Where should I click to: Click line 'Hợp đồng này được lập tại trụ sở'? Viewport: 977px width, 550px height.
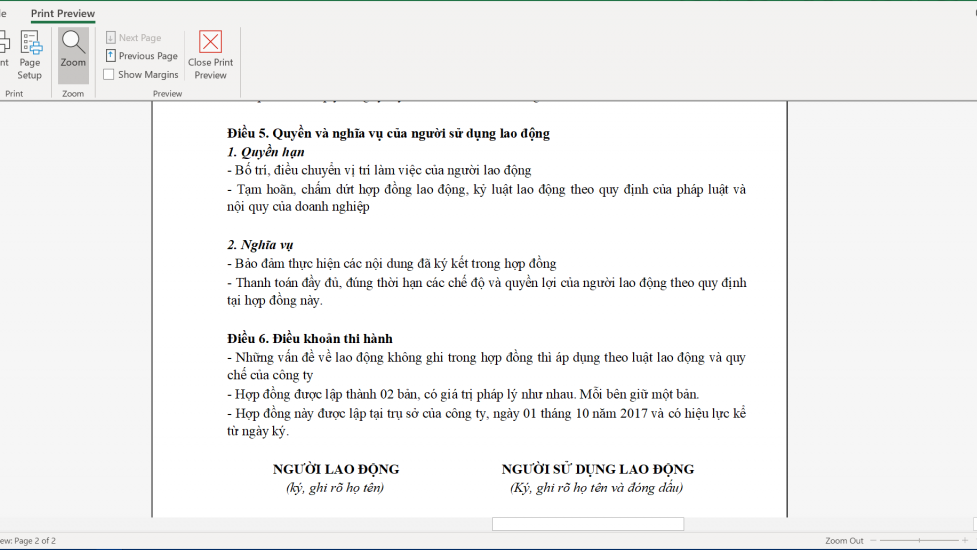click(x=486, y=422)
